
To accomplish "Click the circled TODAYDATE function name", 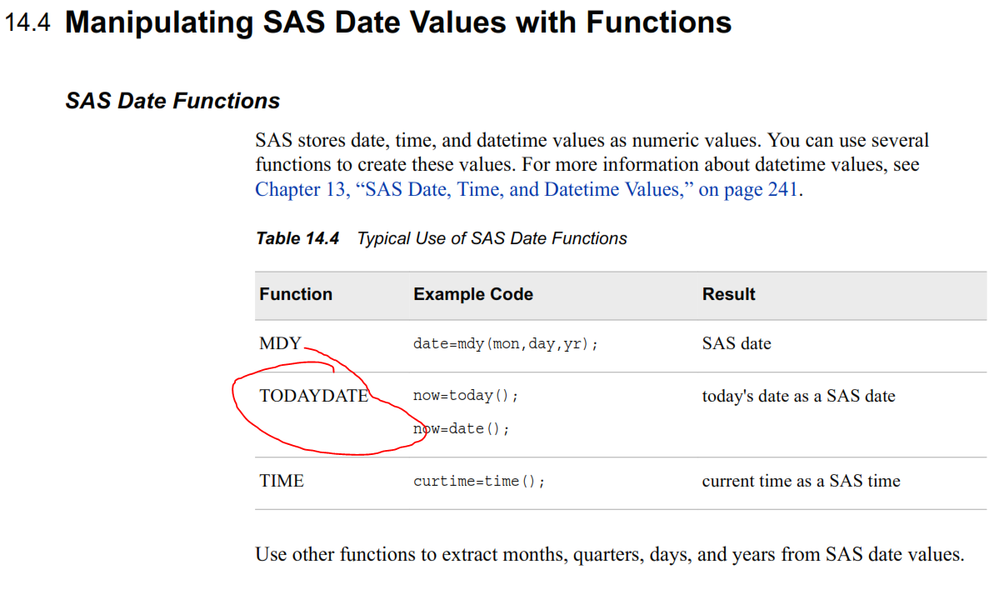I will 313,396.
